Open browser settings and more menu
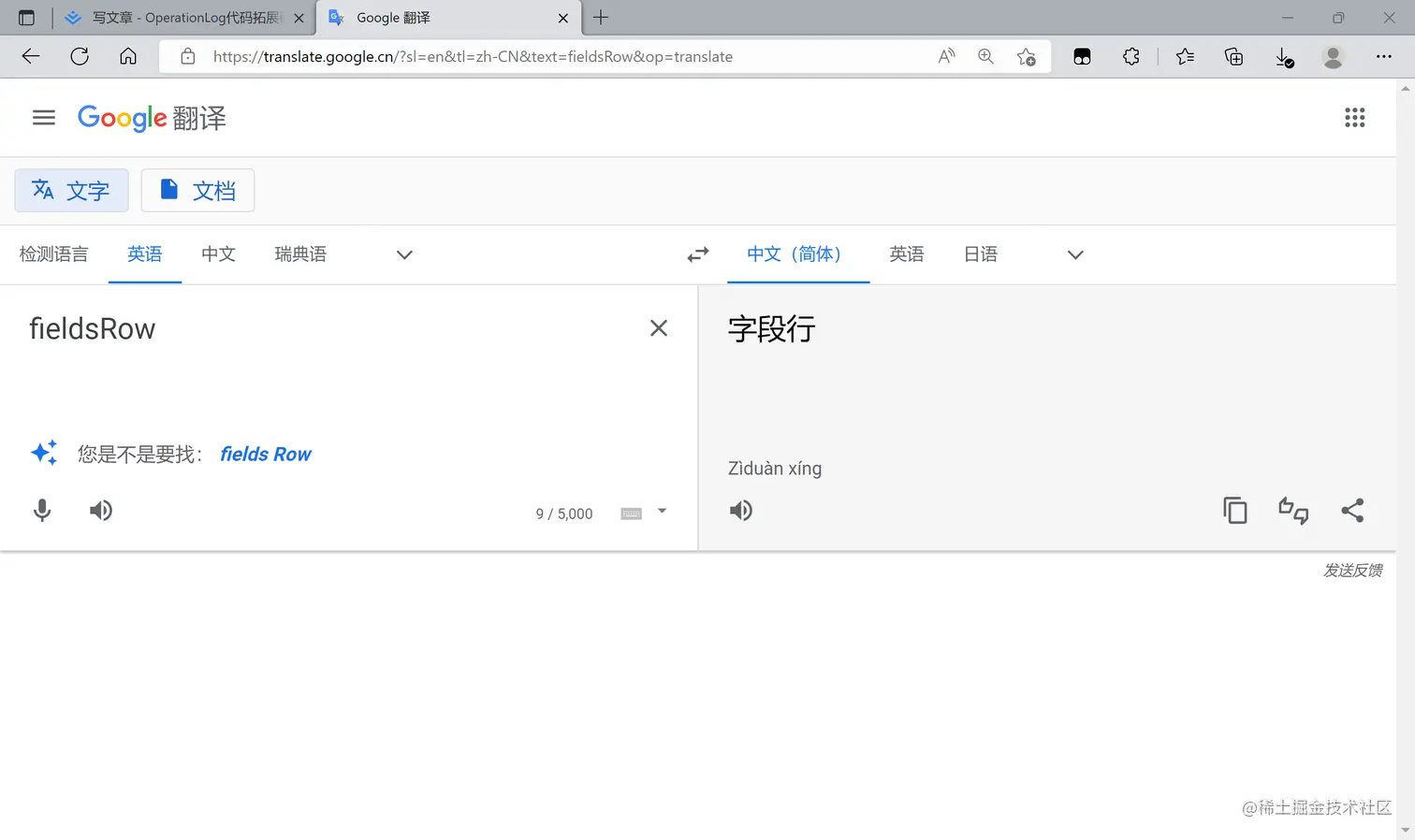 pyautogui.click(x=1383, y=56)
